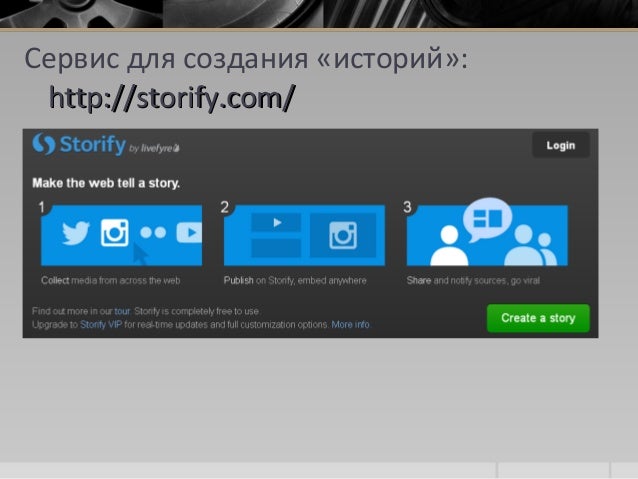The height and width of the screenshot is (479, 638).
Task: Click the http://storify.com/ URL text
Action: [171, 98]
